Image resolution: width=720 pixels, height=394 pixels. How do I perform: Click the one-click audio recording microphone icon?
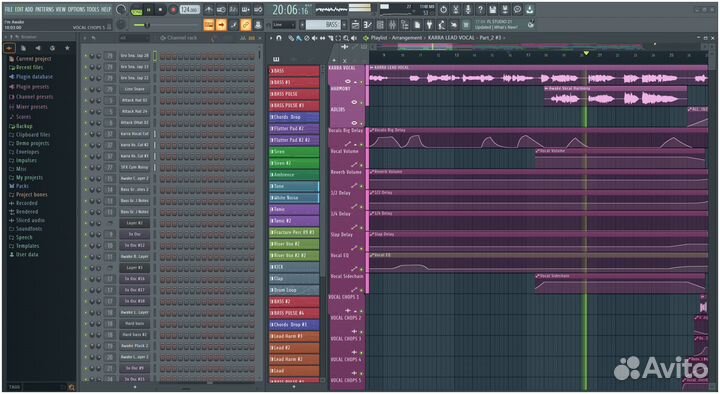[x=468, y=10]
